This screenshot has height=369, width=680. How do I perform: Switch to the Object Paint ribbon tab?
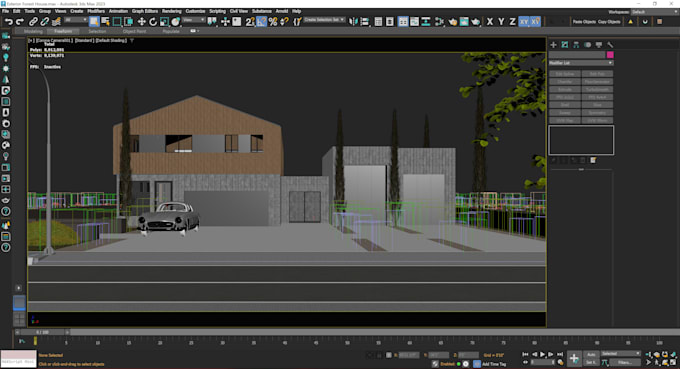(134, 31)
